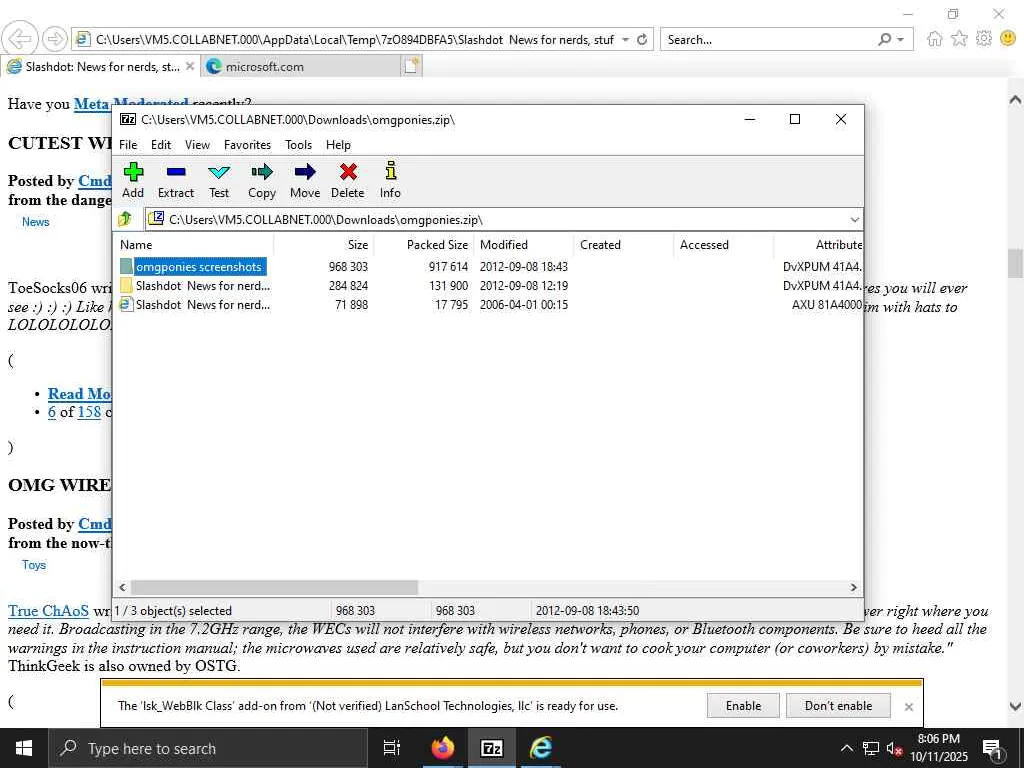Open the True ChAoS link
The image size is (1024, 768).
[x=48, y=611]
